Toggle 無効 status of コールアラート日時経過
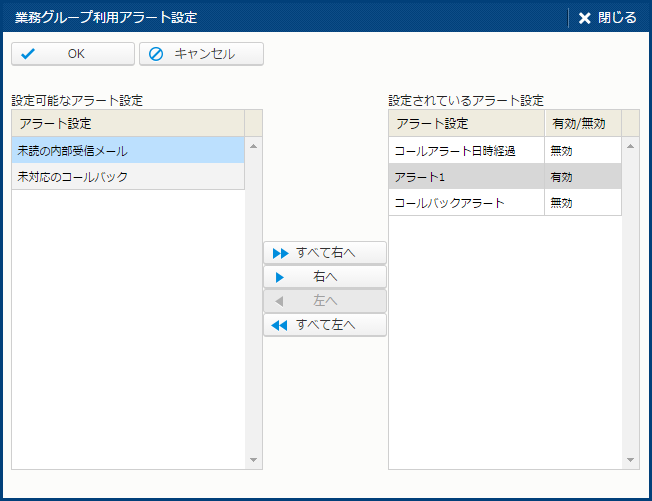652x501 pixels. tap(582, 151)
